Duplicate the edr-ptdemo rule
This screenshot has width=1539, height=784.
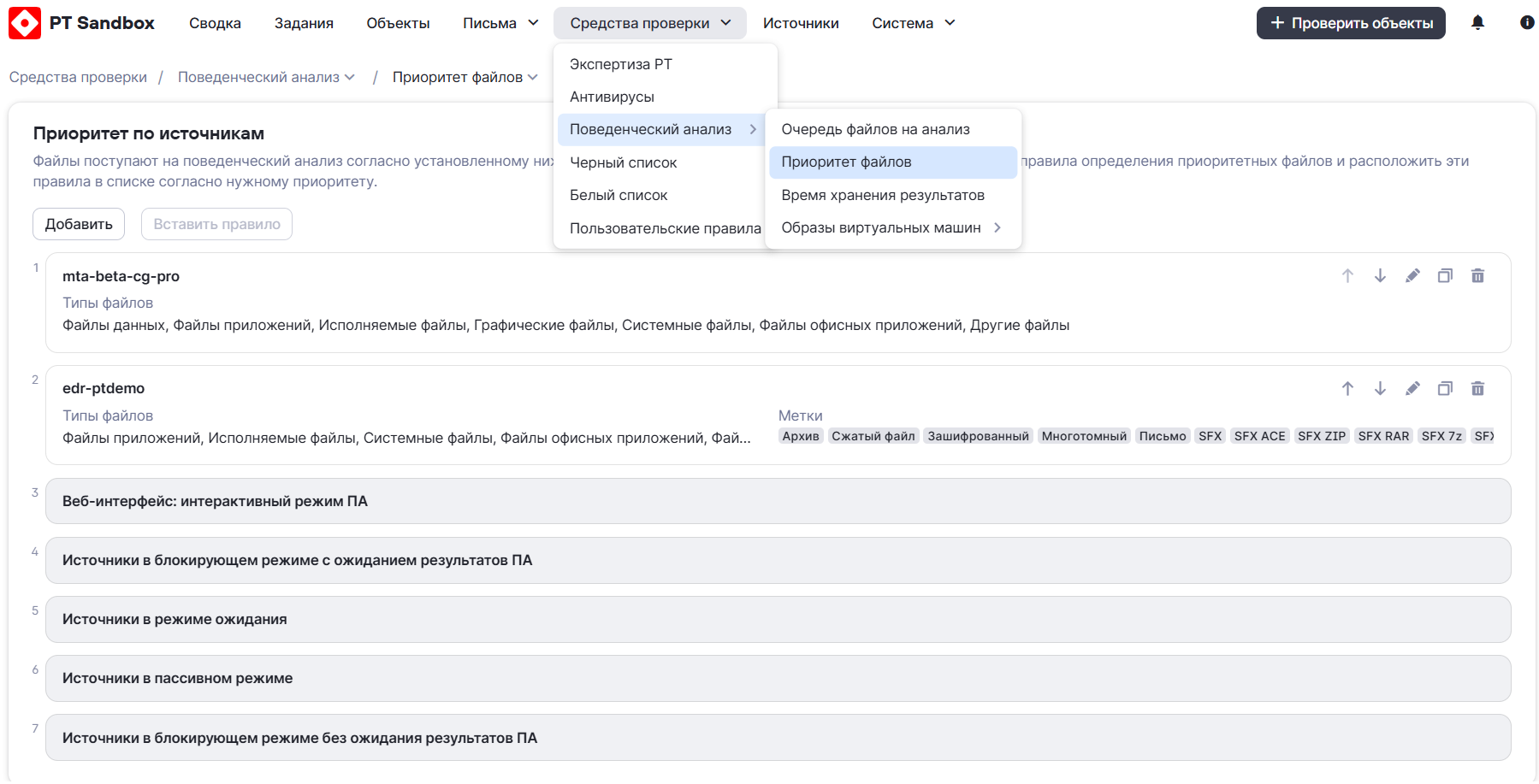click(x=1445, y=389)
